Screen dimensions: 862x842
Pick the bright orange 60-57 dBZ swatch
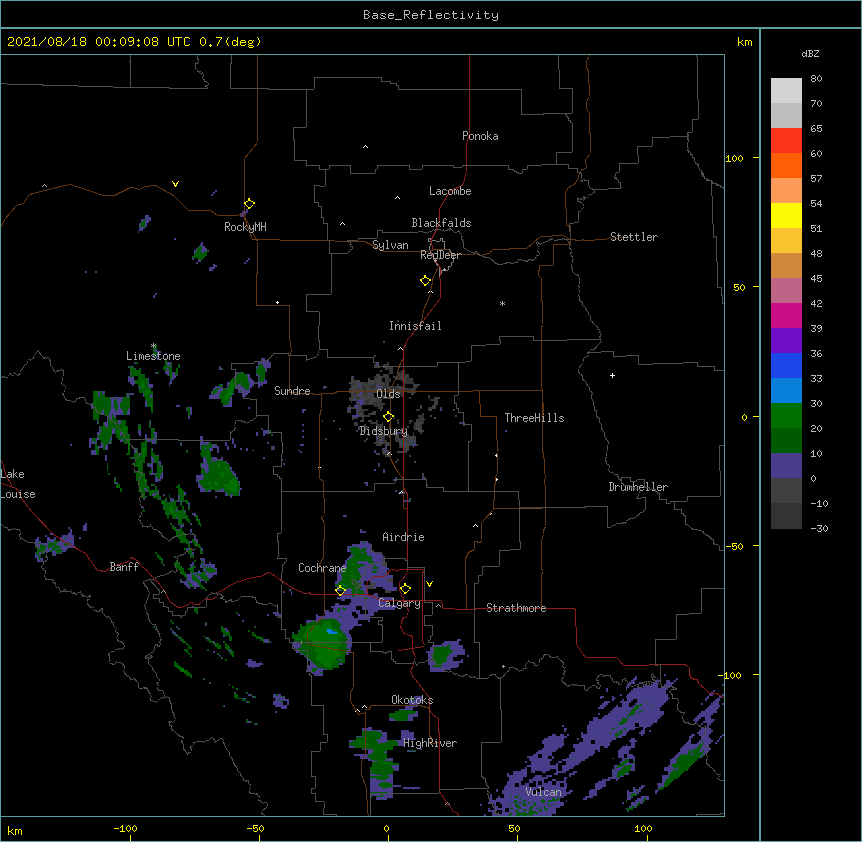coord(786,165)
